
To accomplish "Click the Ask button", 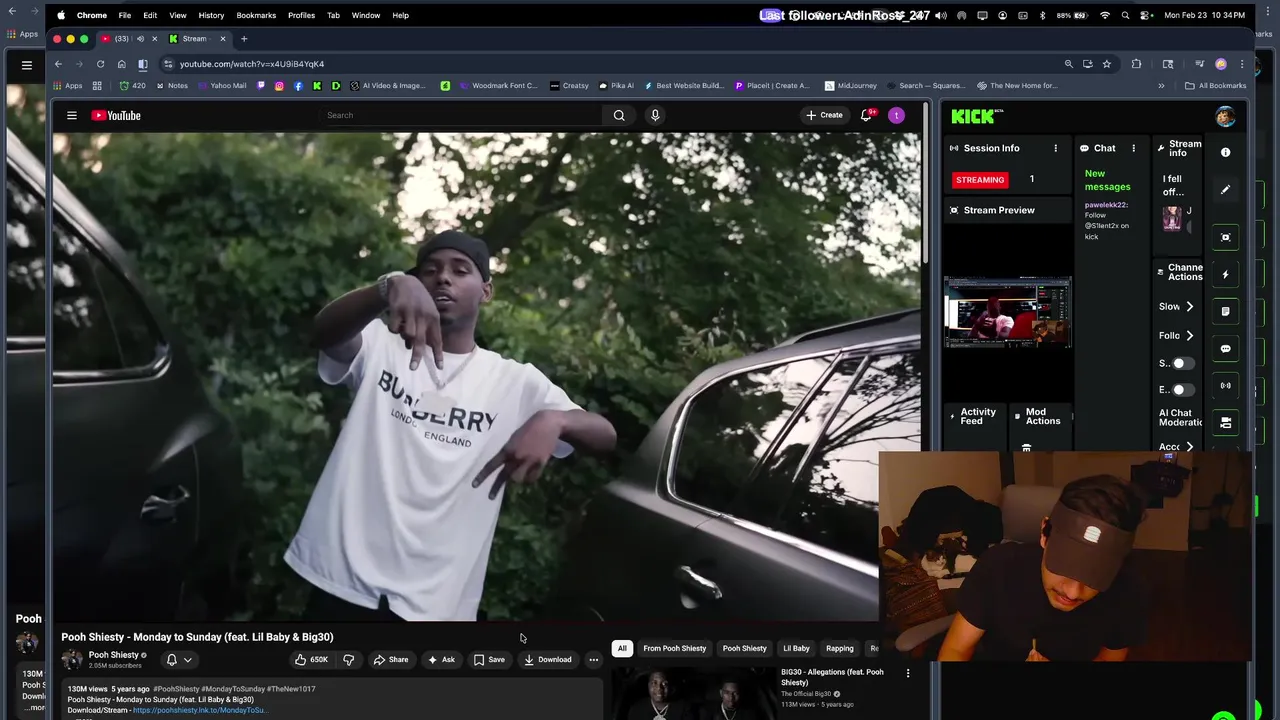I will [441, 659].
